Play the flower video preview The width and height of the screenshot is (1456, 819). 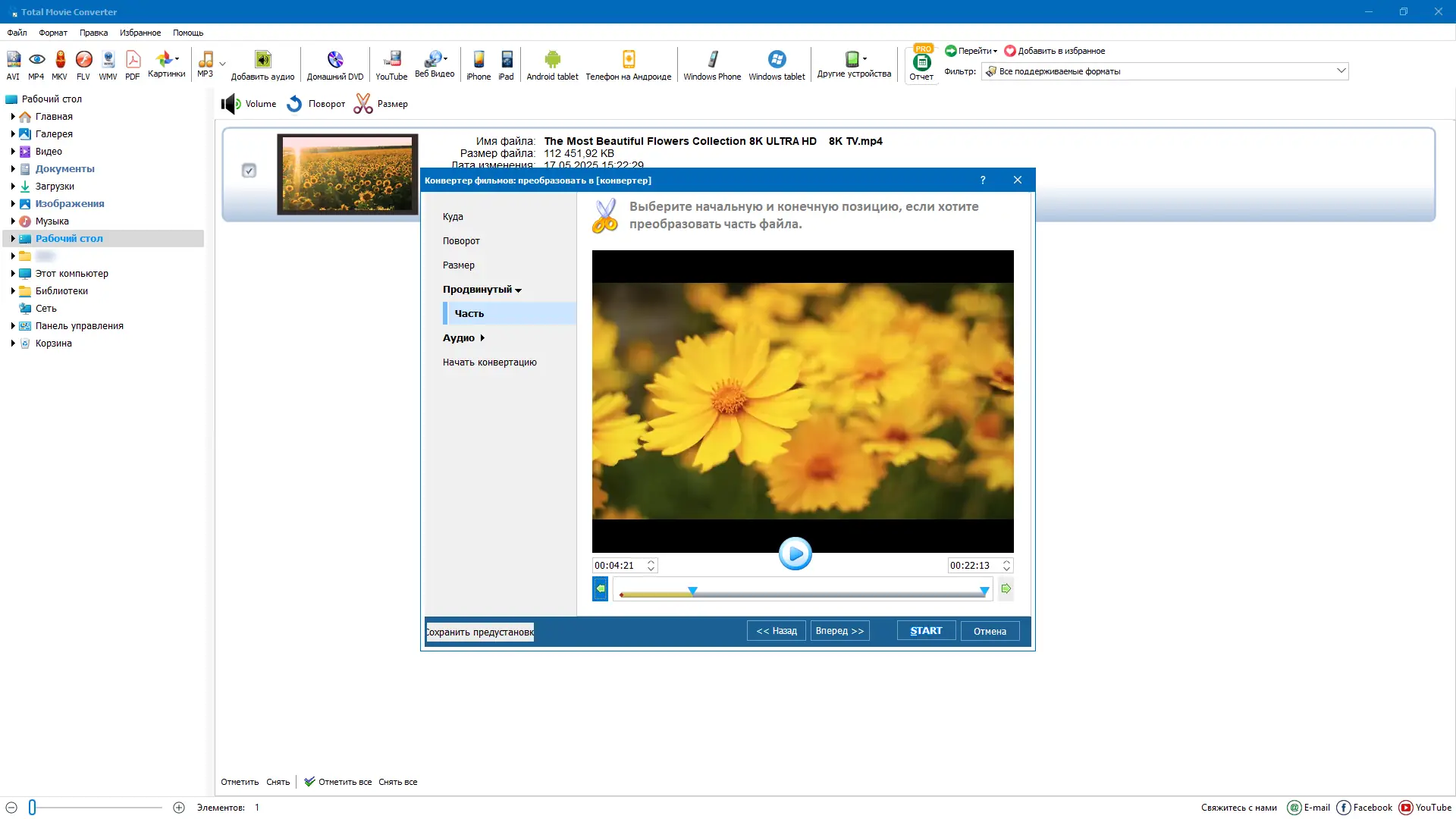pyautogui.click(x=795, y=554)
